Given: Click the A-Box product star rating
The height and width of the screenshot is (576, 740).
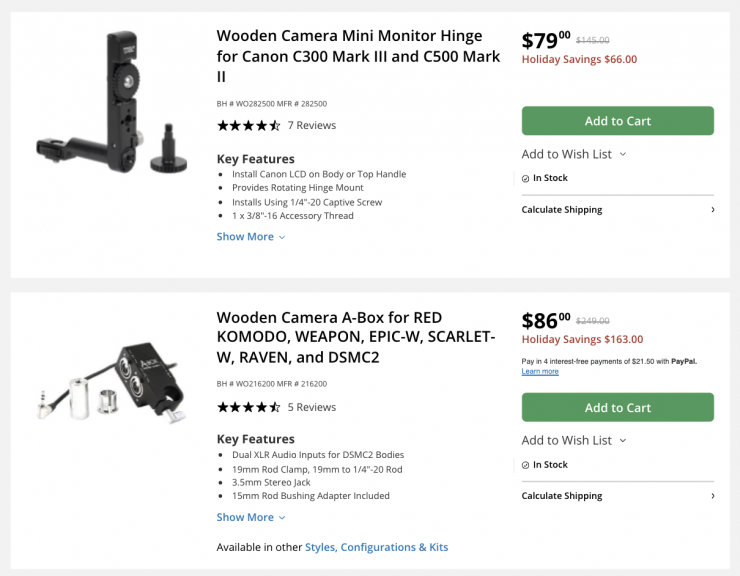Looking at the screenshot, I should tap(248, 407).
